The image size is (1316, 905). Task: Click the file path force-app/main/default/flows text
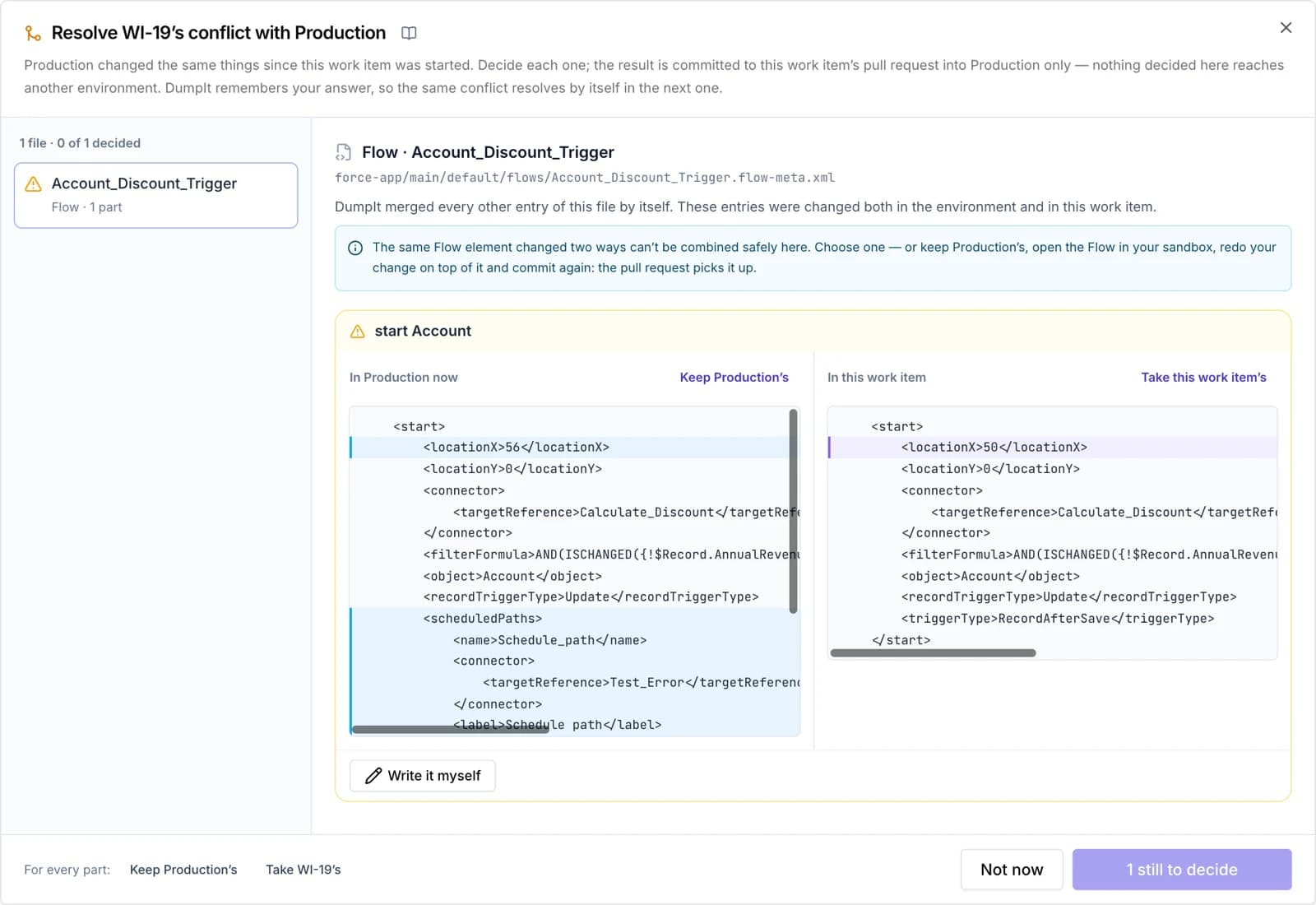point(585,178)
